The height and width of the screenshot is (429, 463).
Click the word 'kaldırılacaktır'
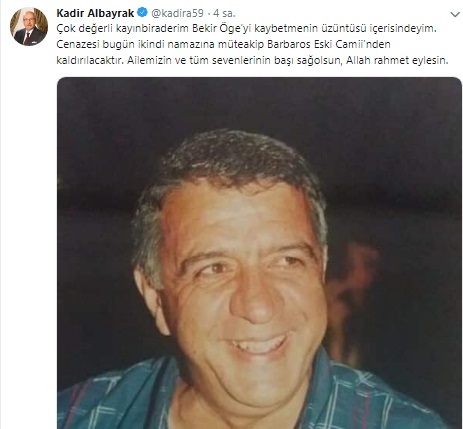[x=90, y=61]
